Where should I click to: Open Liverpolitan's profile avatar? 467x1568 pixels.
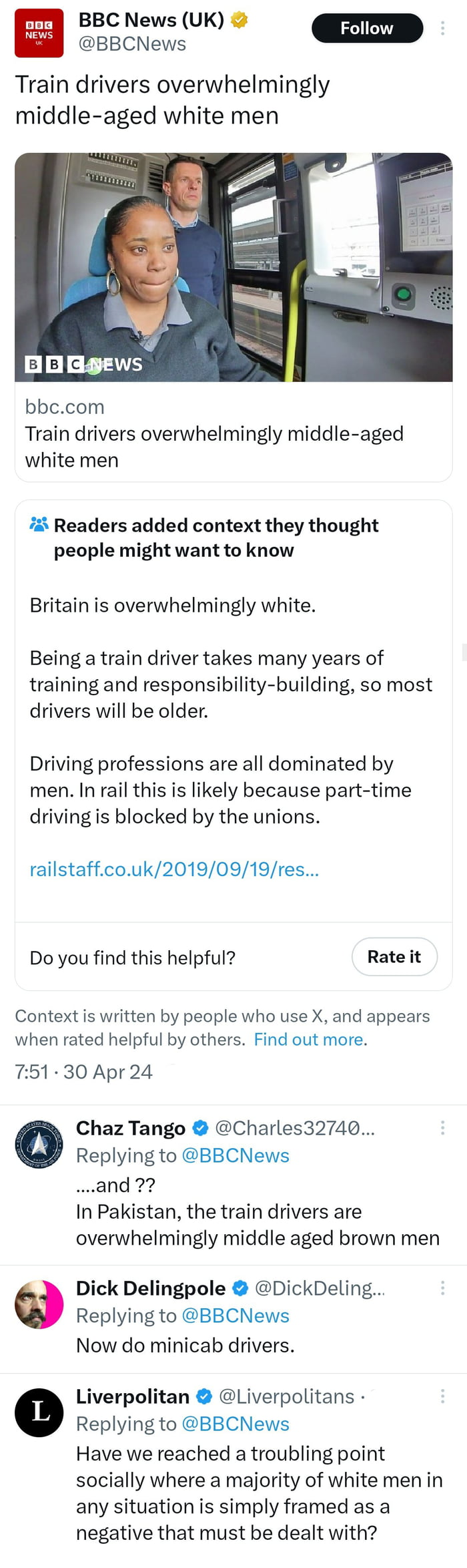[x=39, y=1412]
